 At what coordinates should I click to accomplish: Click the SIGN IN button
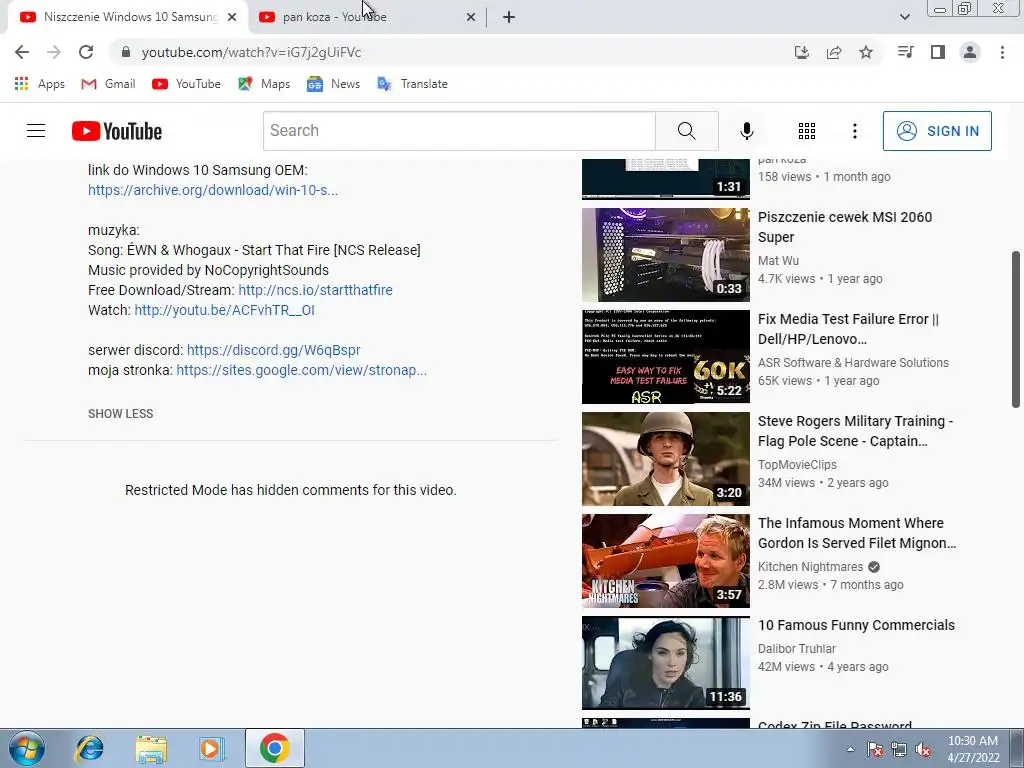tap(937, 131)
